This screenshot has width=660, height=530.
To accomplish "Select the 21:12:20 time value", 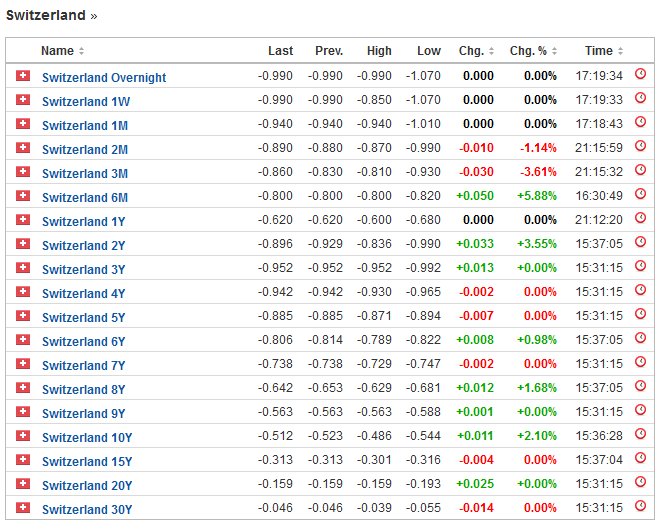I will pyautogui.click(x=599, y=220).
